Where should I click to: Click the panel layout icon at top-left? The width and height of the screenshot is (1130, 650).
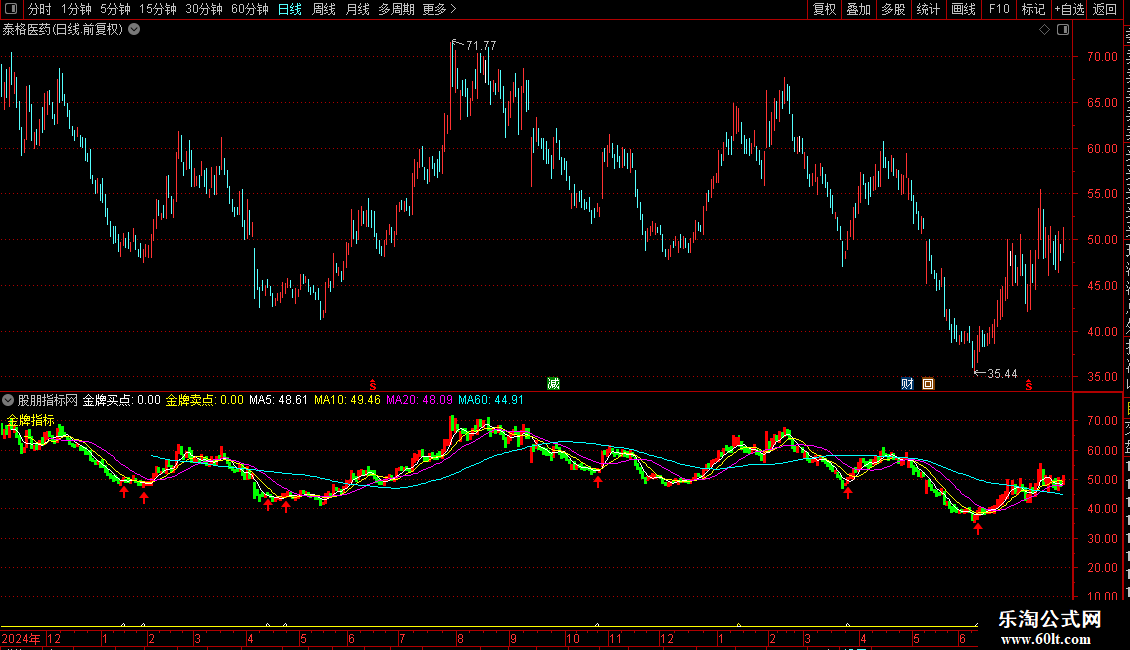coord(11,9)
